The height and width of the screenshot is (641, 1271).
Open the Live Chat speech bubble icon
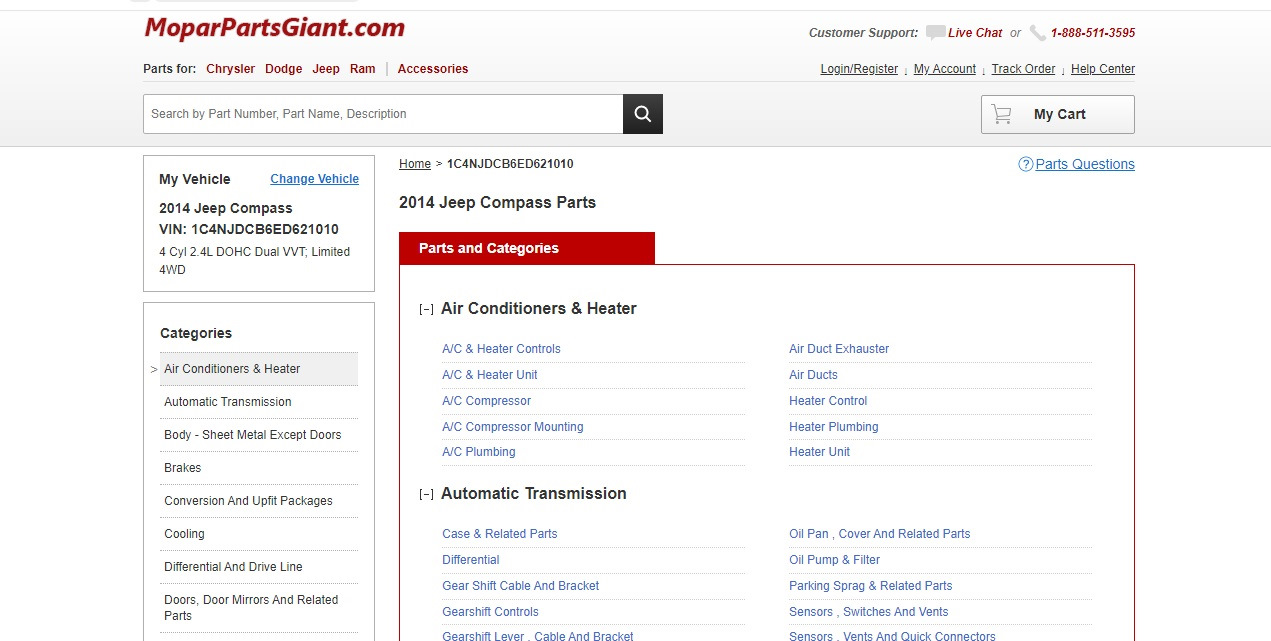(x=935, y=33)
